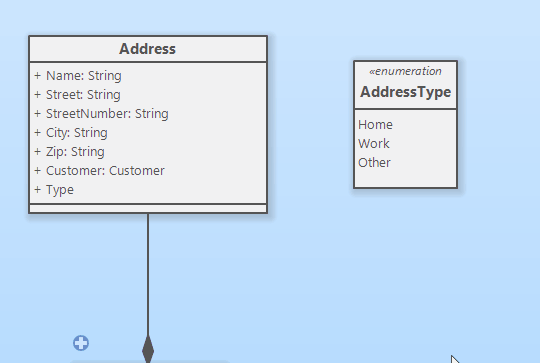Viewport: 540px width, 363px height.
Task: Click the «enumeration stereotype label
Action: (x=405, y=71)
